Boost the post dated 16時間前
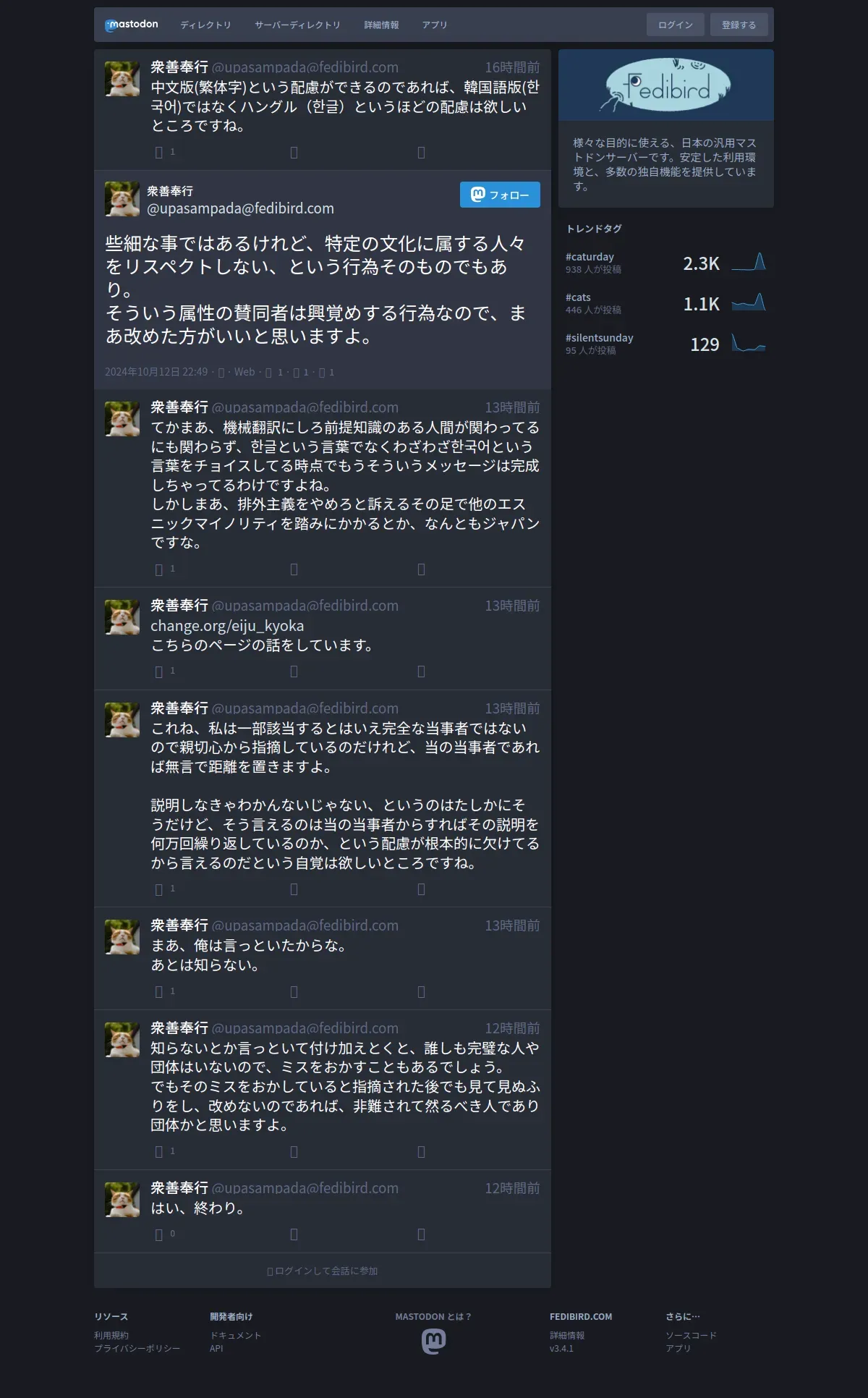 click(x=294, y=152)
